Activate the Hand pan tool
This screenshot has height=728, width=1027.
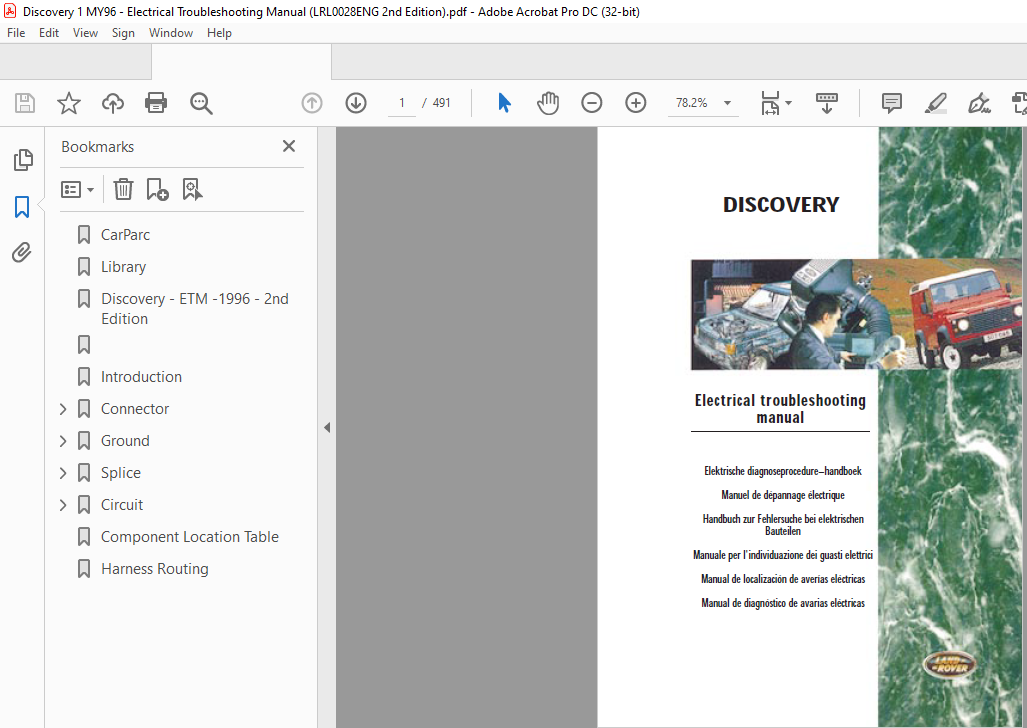[x=548, y=103]
